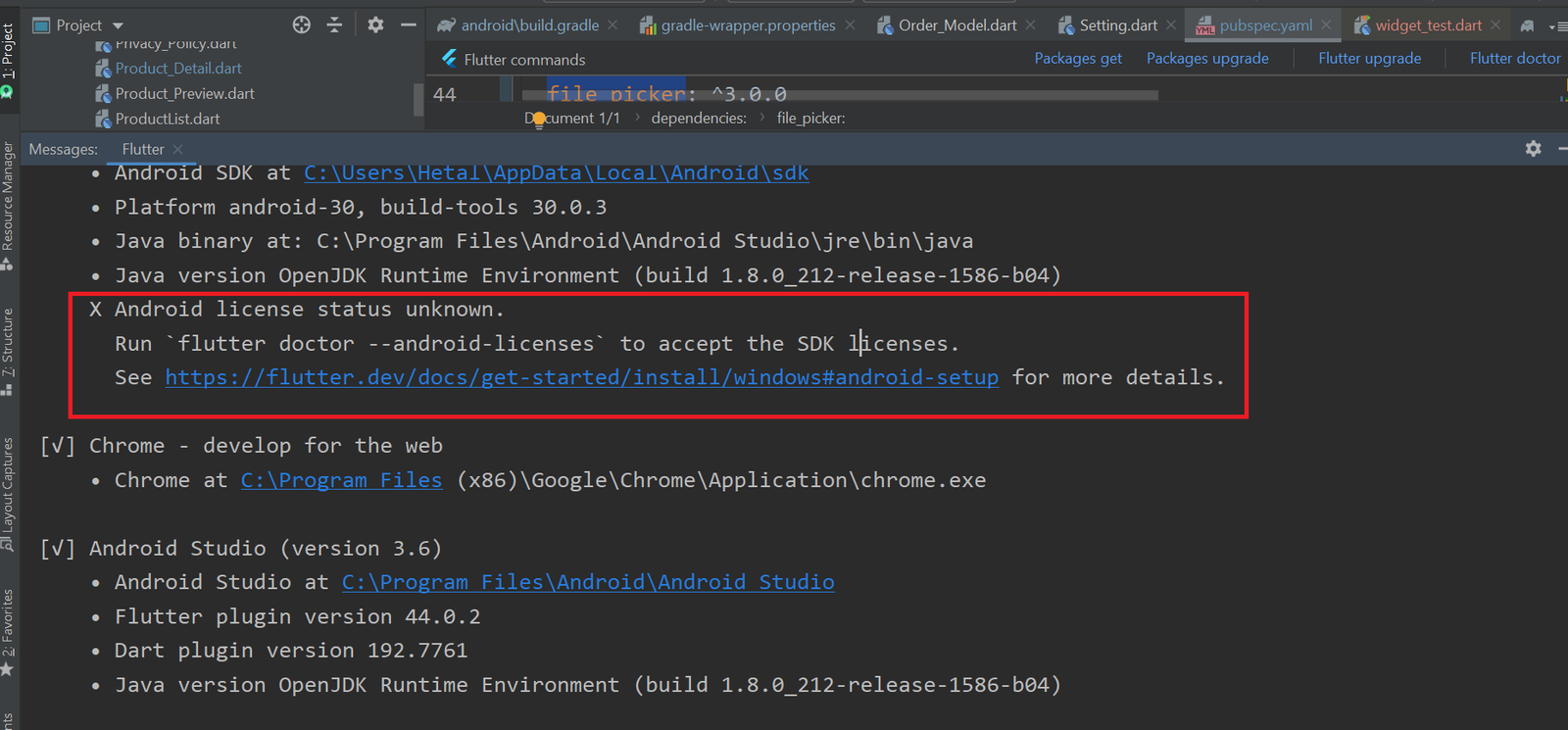Toggle the Resource Manager side panel
The width and height of the screenshot is (1568, 730).
coord(8,201)
